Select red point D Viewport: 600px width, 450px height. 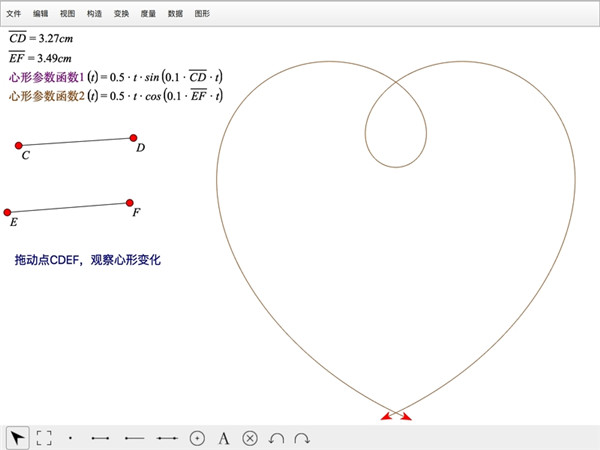133,138
